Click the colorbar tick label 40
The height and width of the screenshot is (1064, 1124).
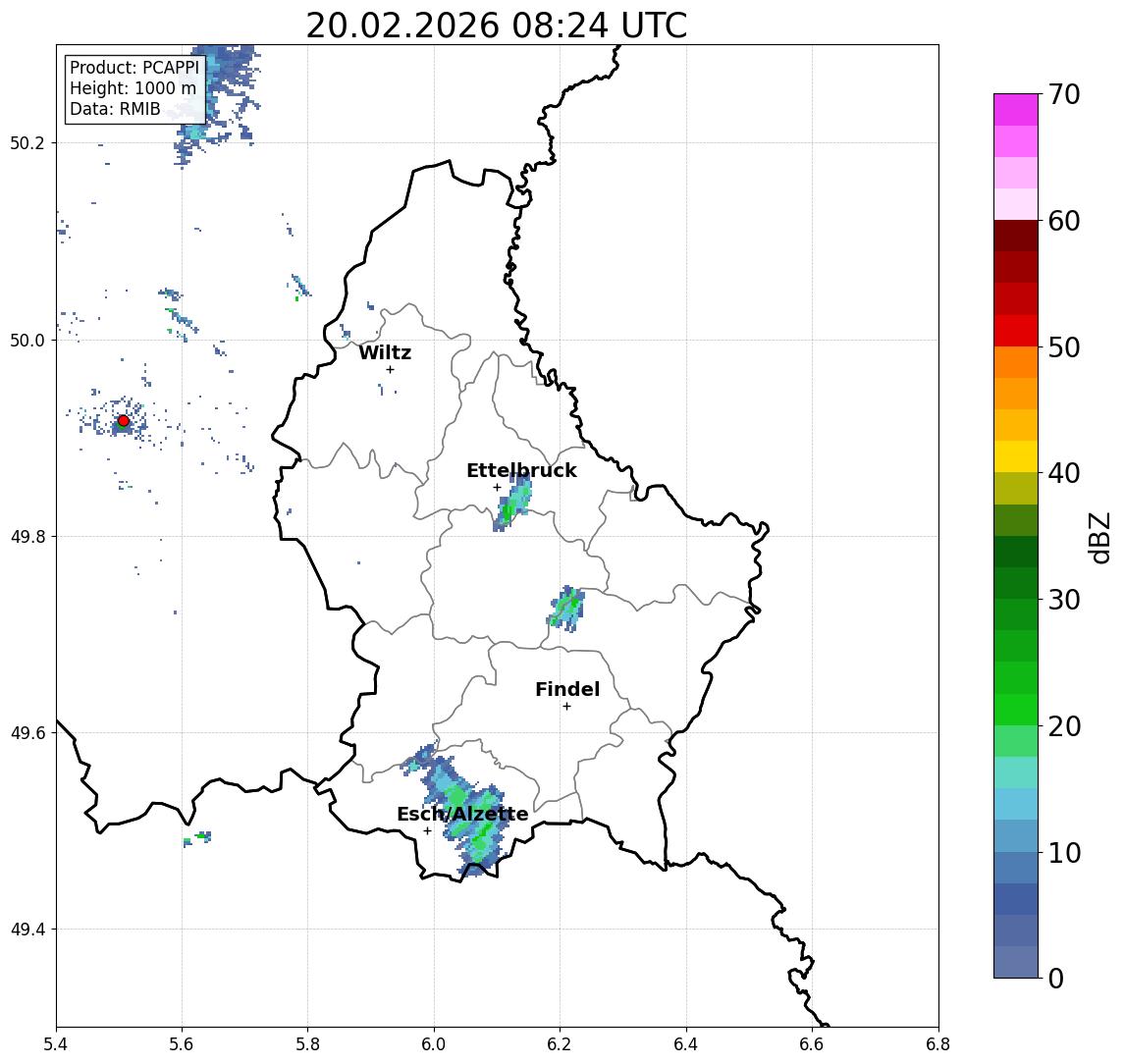pos(1064,473)
